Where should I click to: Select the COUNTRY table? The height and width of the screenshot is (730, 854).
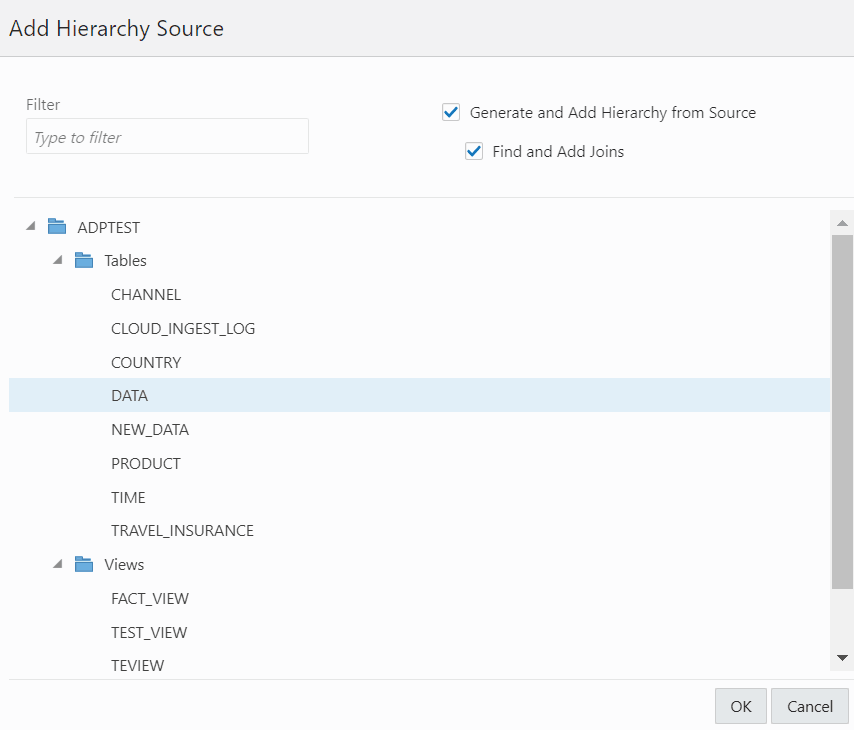coord(146,362)
